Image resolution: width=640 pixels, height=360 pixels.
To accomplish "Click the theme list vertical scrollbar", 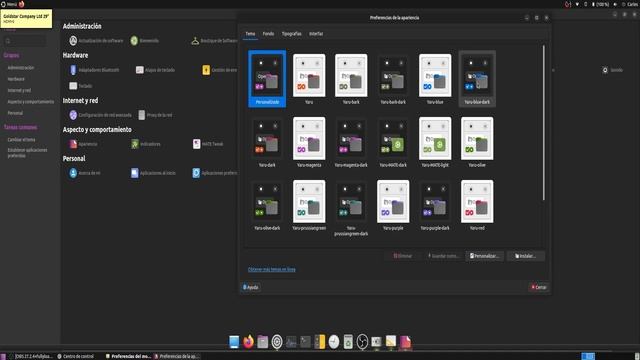I will tap(544, 122).
